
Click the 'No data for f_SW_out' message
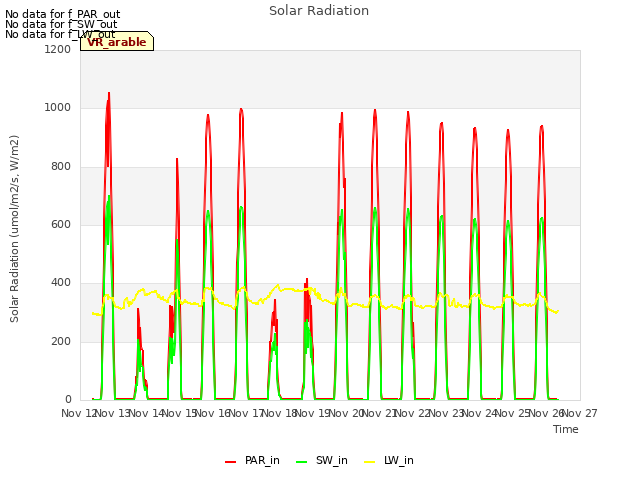61,24
